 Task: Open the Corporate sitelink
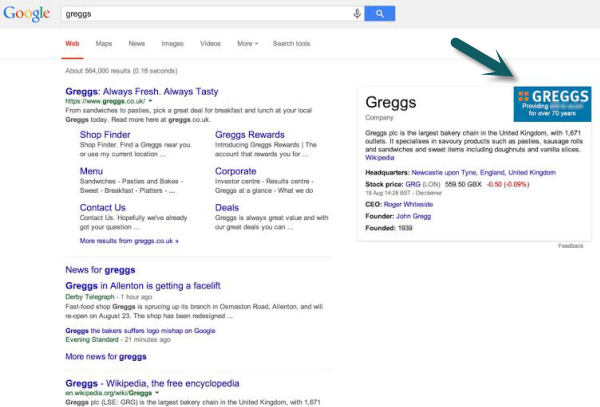(x=235, y=171)
